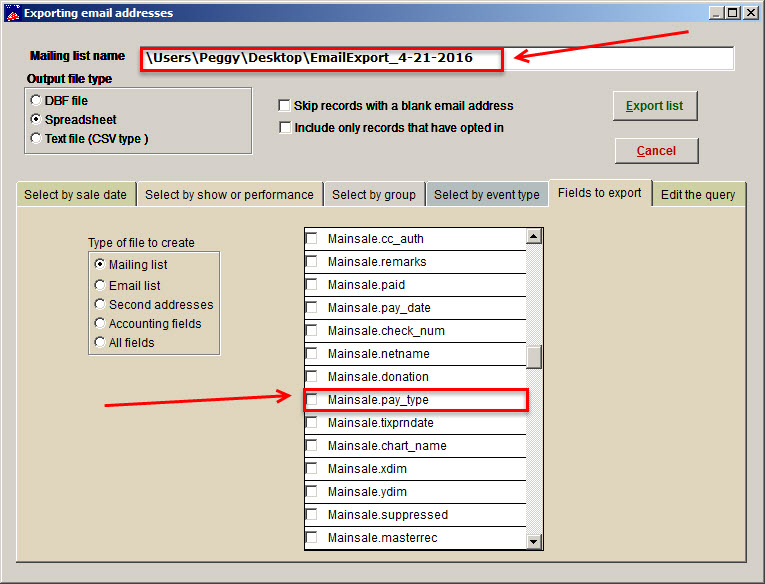Click field list scroll up arrow
Viewport: 765px width, 584px height.
coord(534,237)
